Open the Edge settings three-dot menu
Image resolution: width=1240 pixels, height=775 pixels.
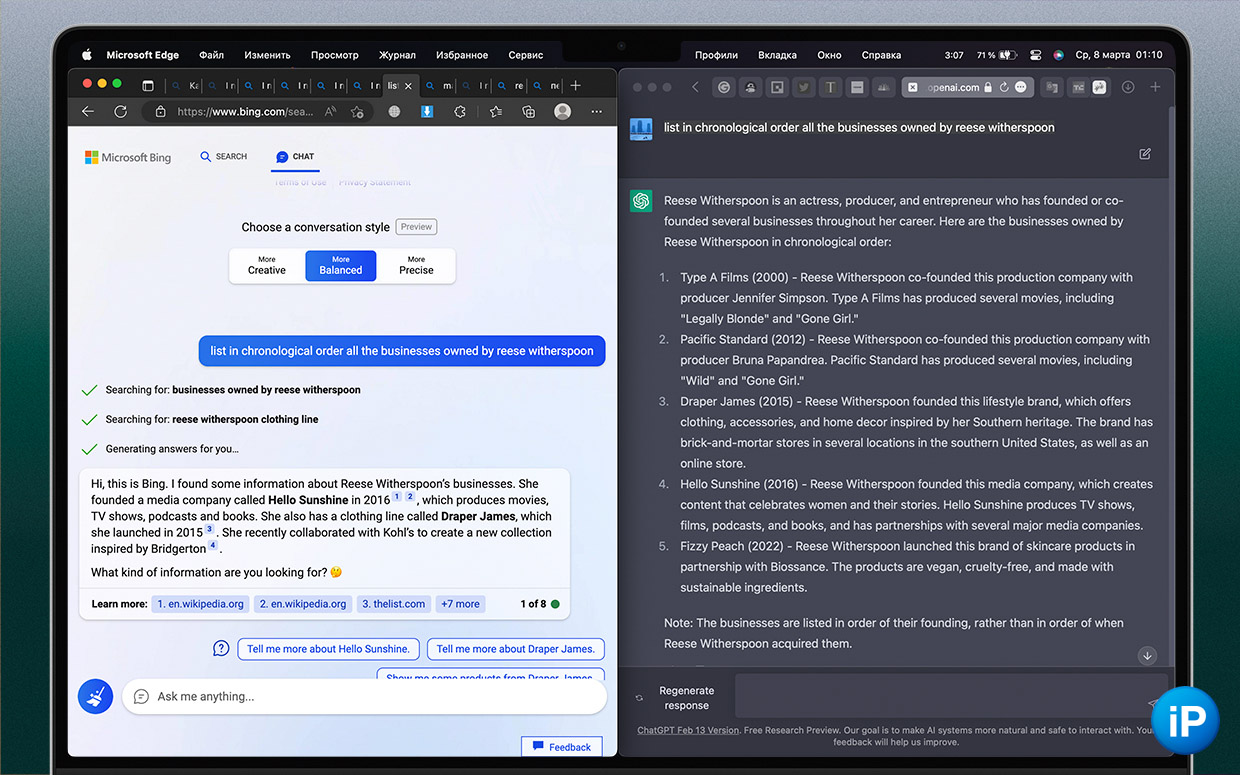coord(597,114)
